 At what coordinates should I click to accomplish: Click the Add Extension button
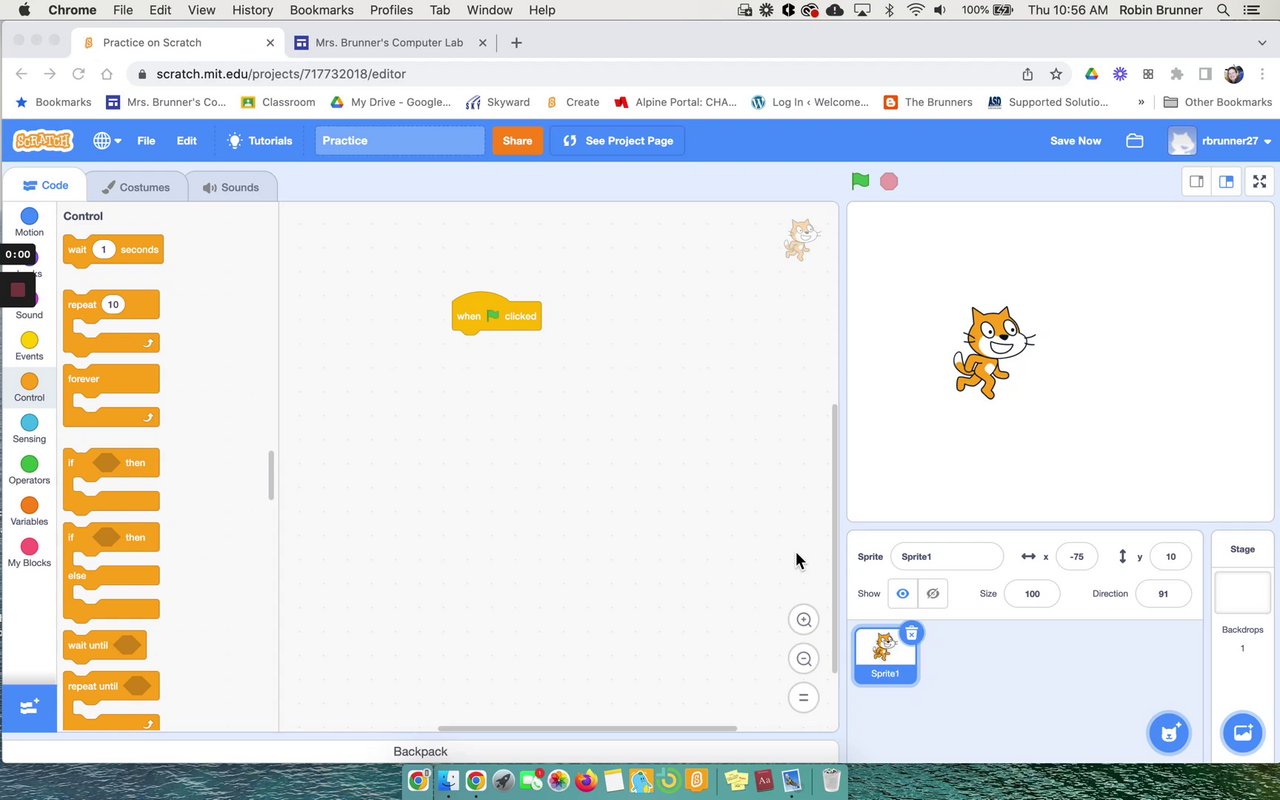pos(29,707)
